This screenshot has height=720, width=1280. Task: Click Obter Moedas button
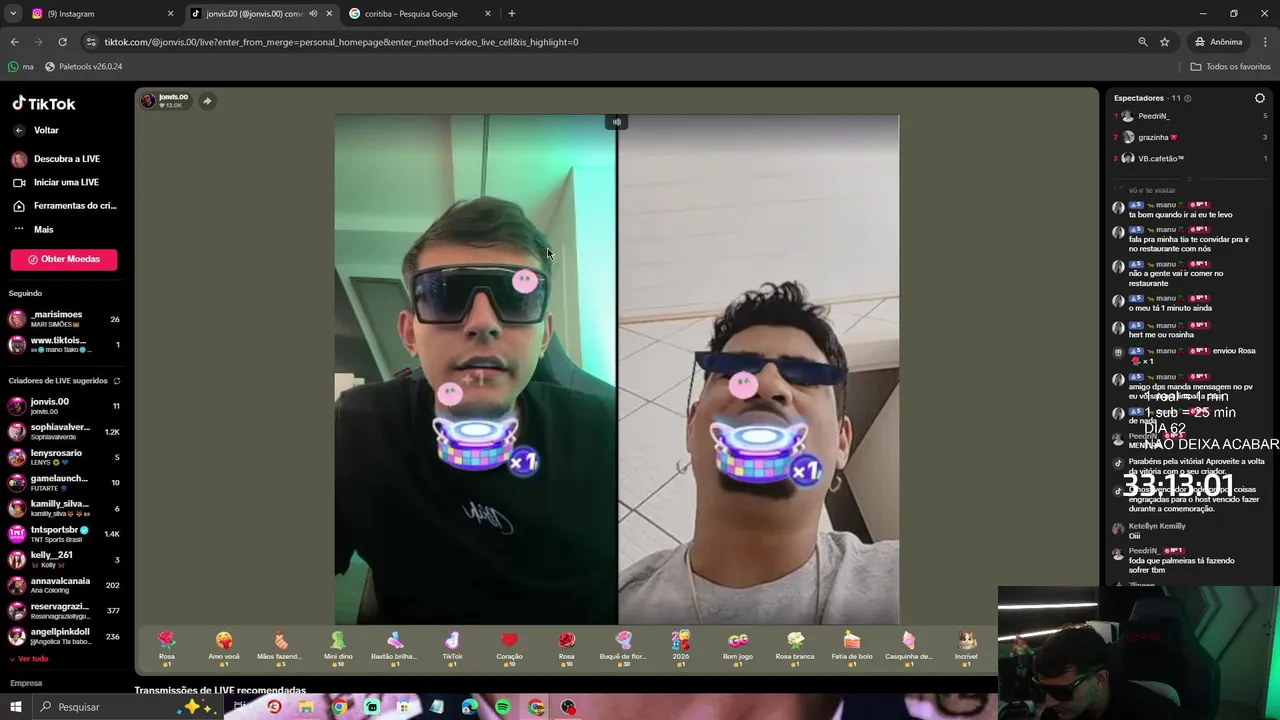[x=64, y=260]
